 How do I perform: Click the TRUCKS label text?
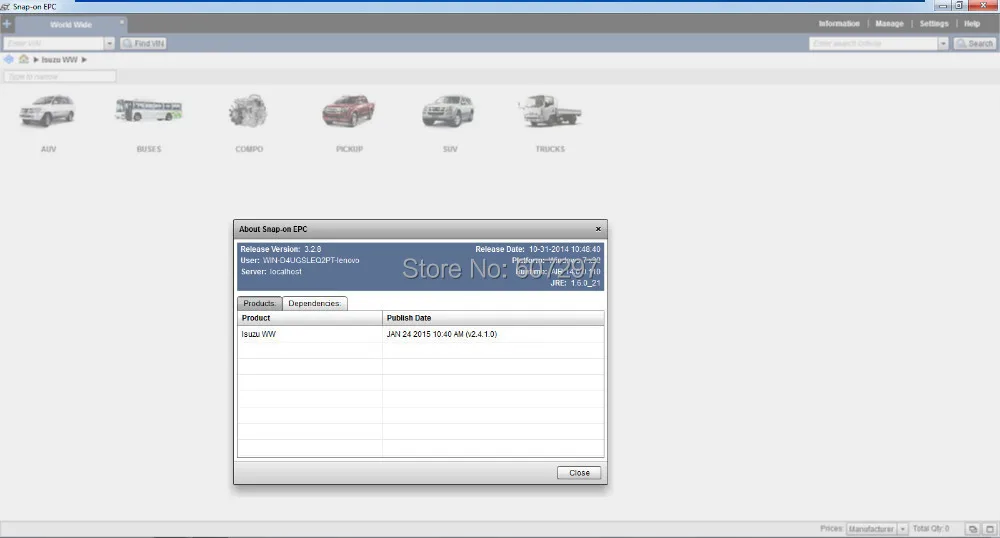coord(550,149)
